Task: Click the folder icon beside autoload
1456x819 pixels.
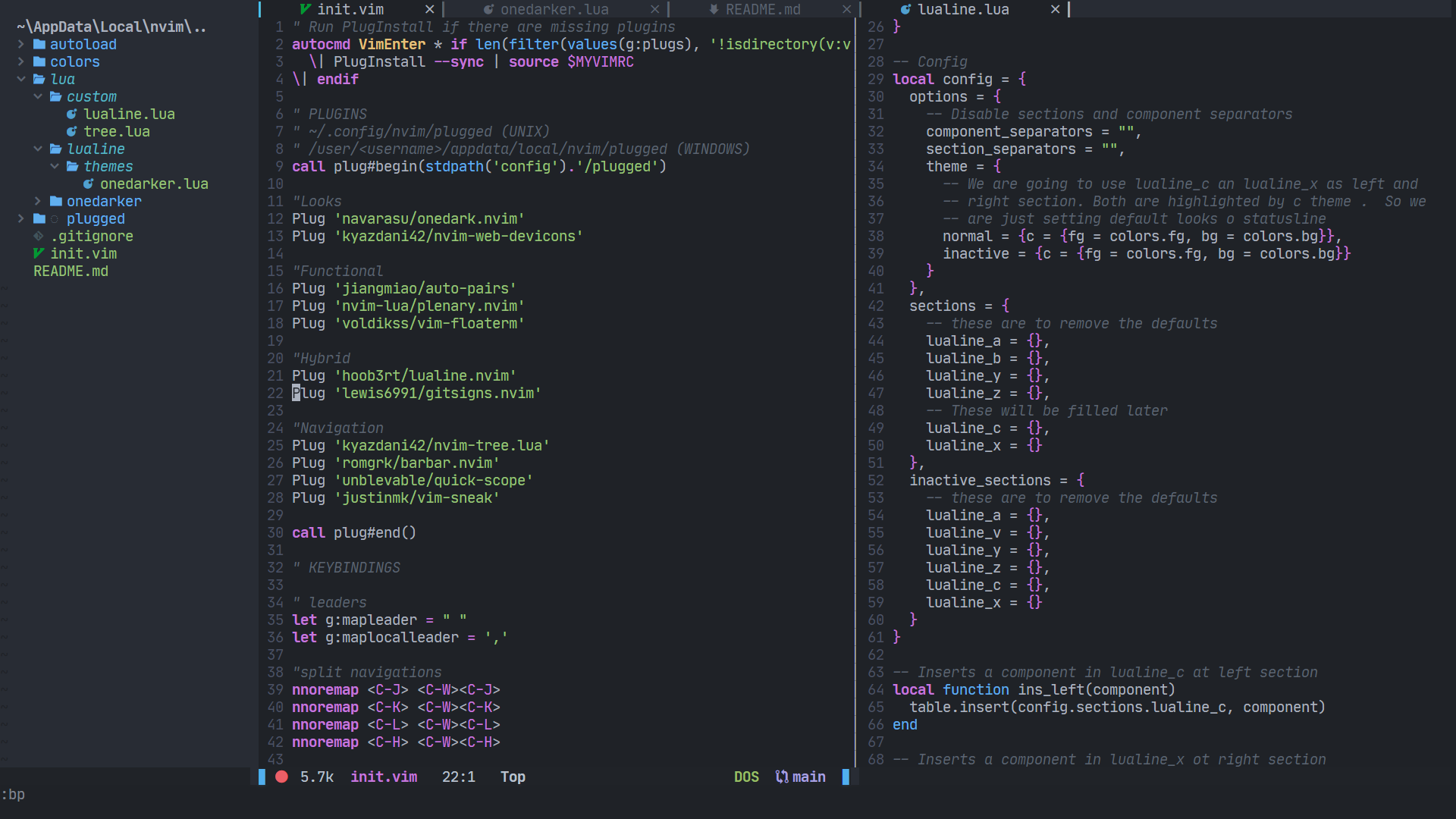Action: click(x=39, y=44)
